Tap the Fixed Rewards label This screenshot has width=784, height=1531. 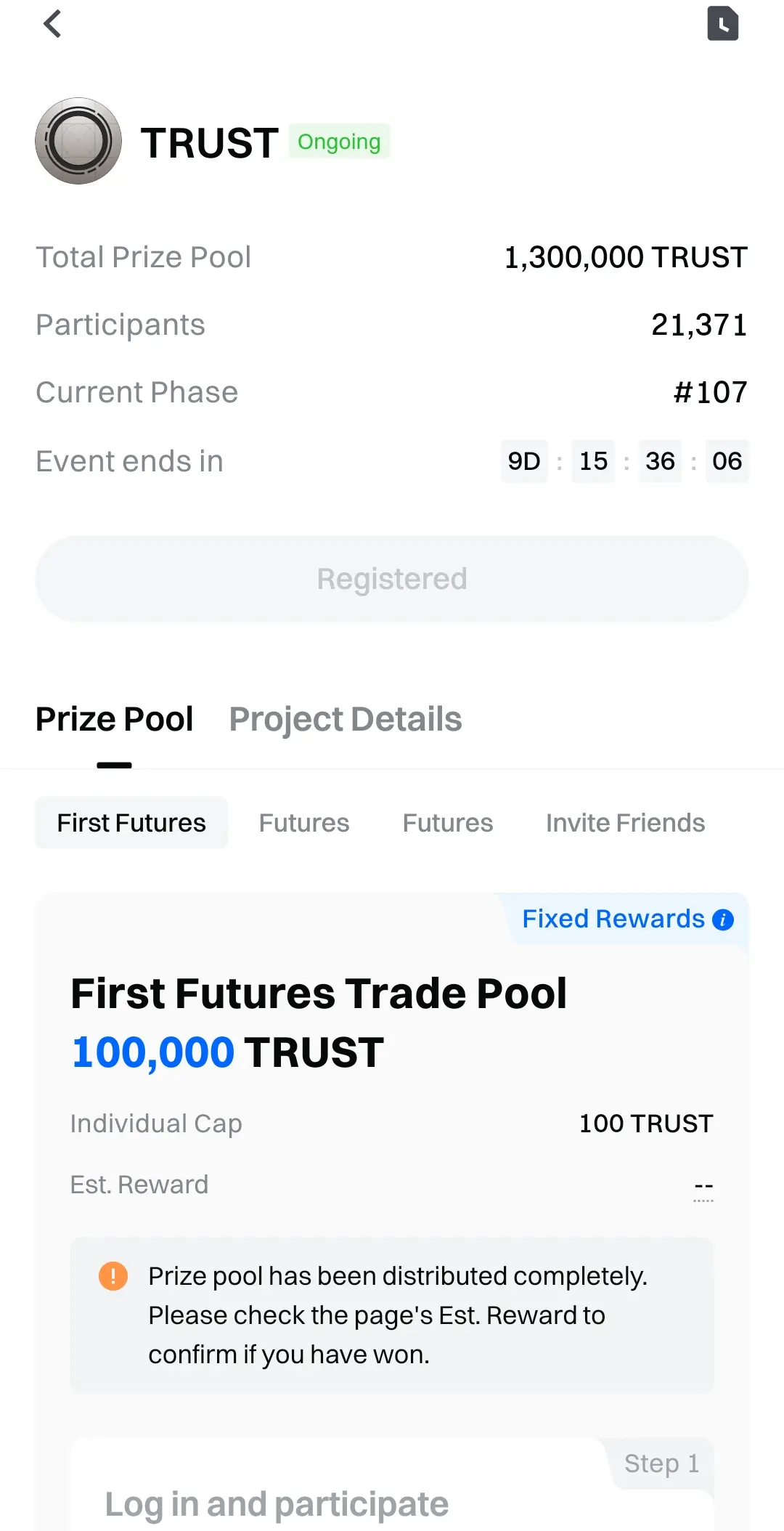coord(613,919)
